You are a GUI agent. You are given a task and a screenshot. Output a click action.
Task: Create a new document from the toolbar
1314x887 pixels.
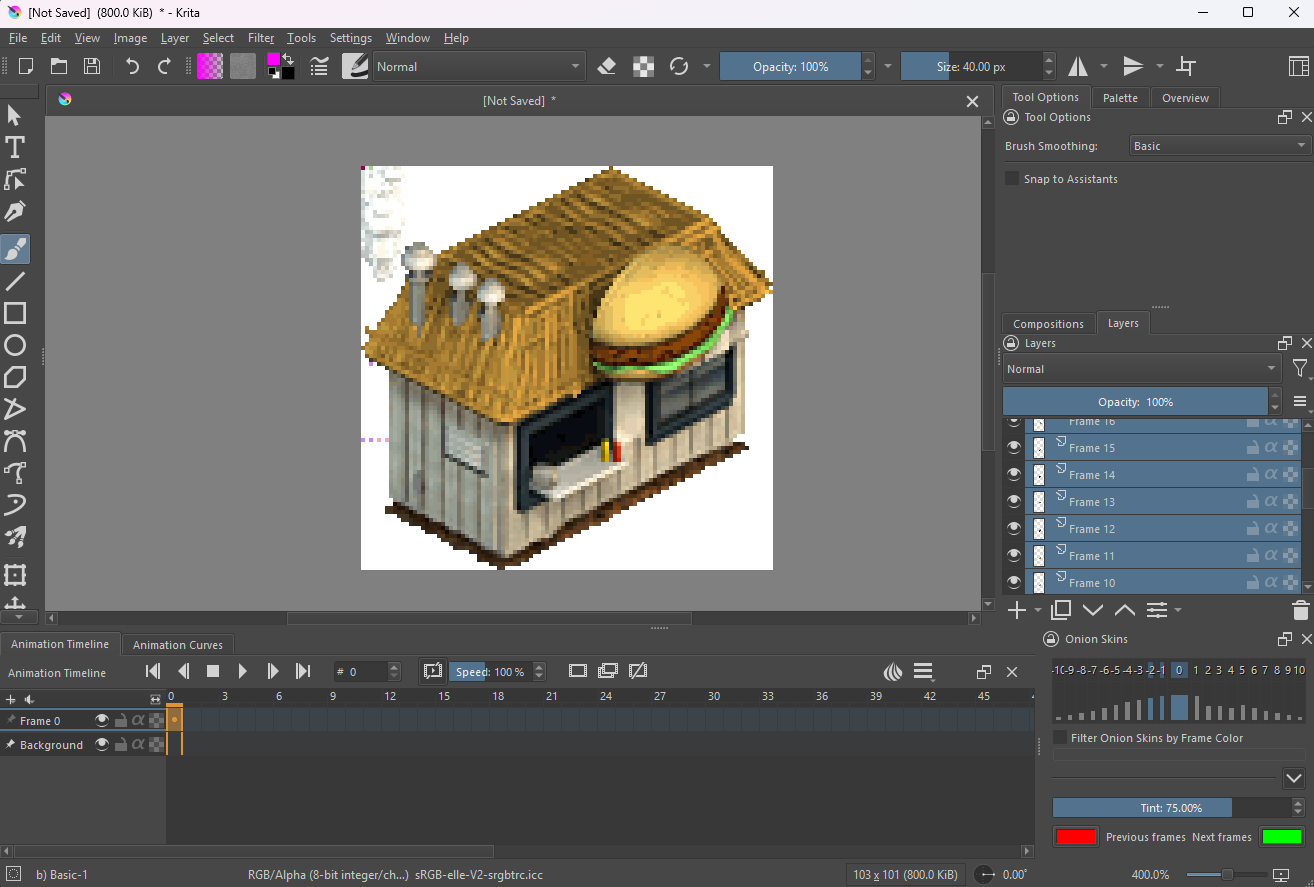27,66
